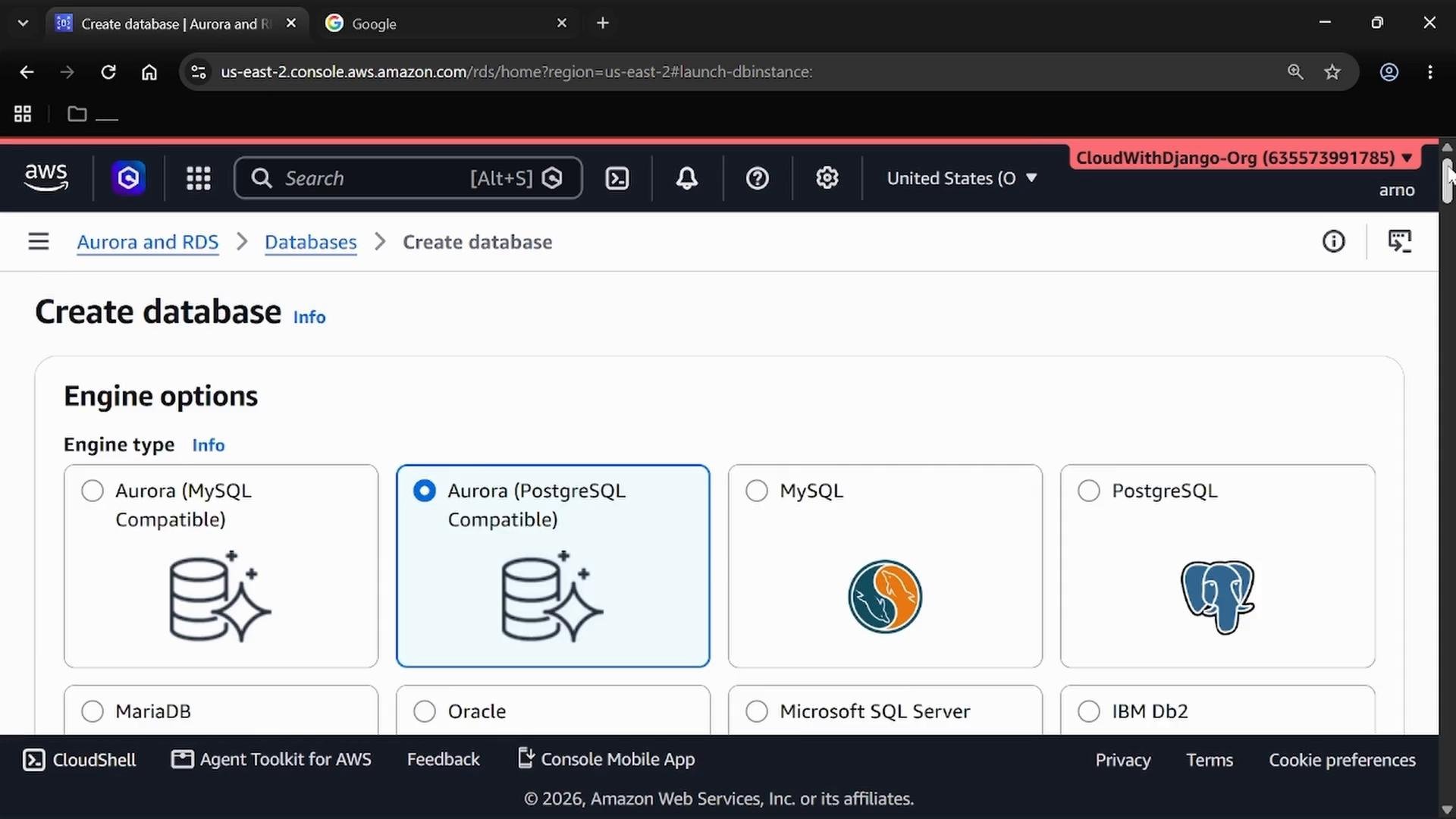Select the Create database browser tab

coord(177,24)
